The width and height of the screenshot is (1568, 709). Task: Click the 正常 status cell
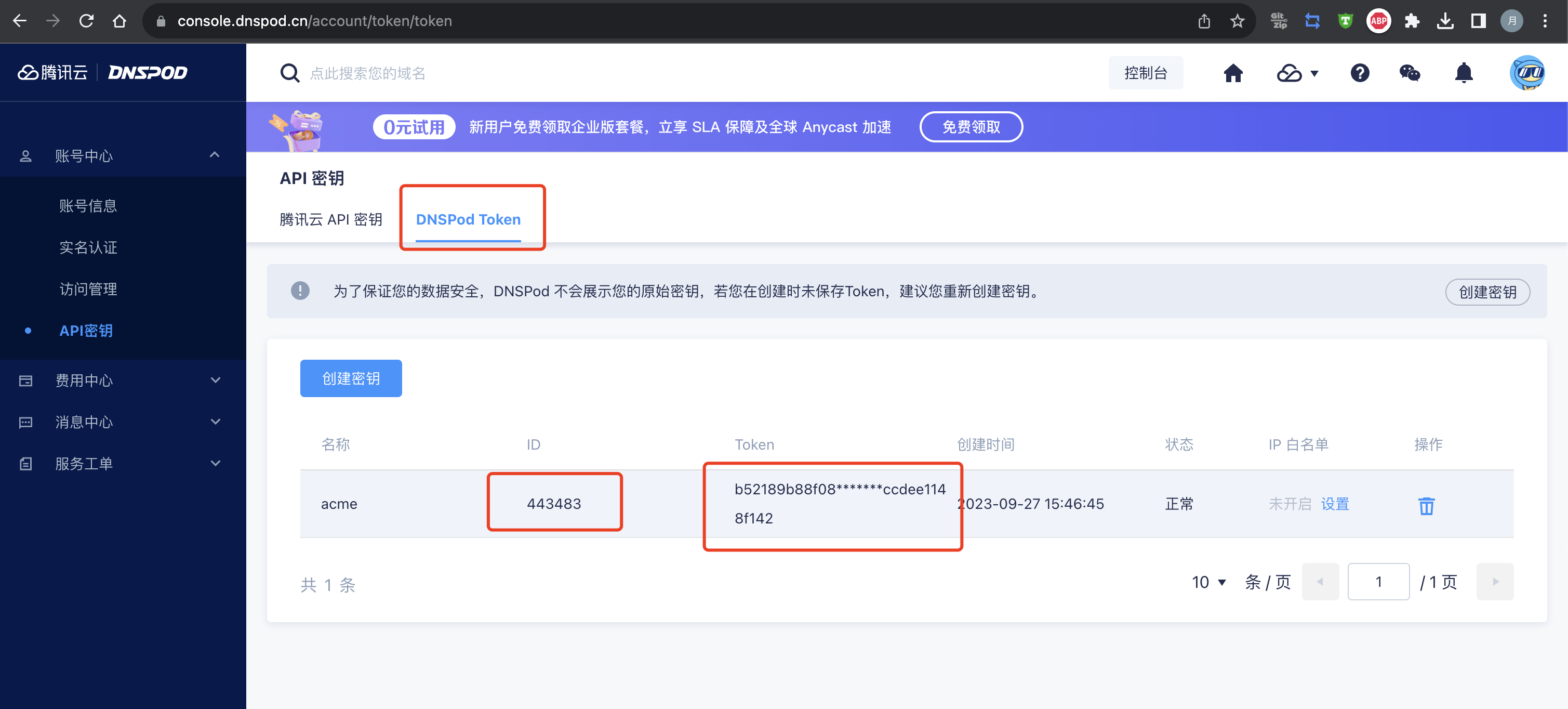coord(1179,504)
